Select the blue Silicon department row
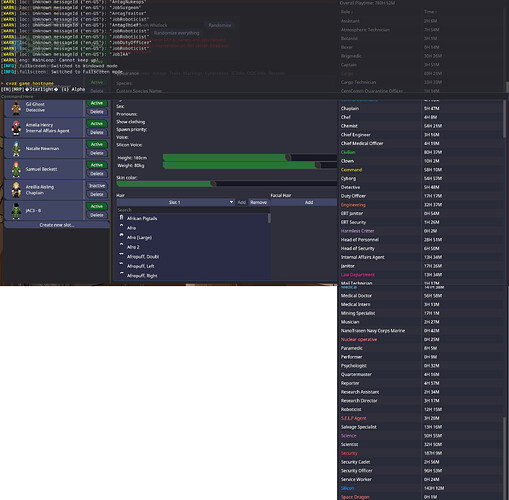The image size is (509, 500). (421, 488)
